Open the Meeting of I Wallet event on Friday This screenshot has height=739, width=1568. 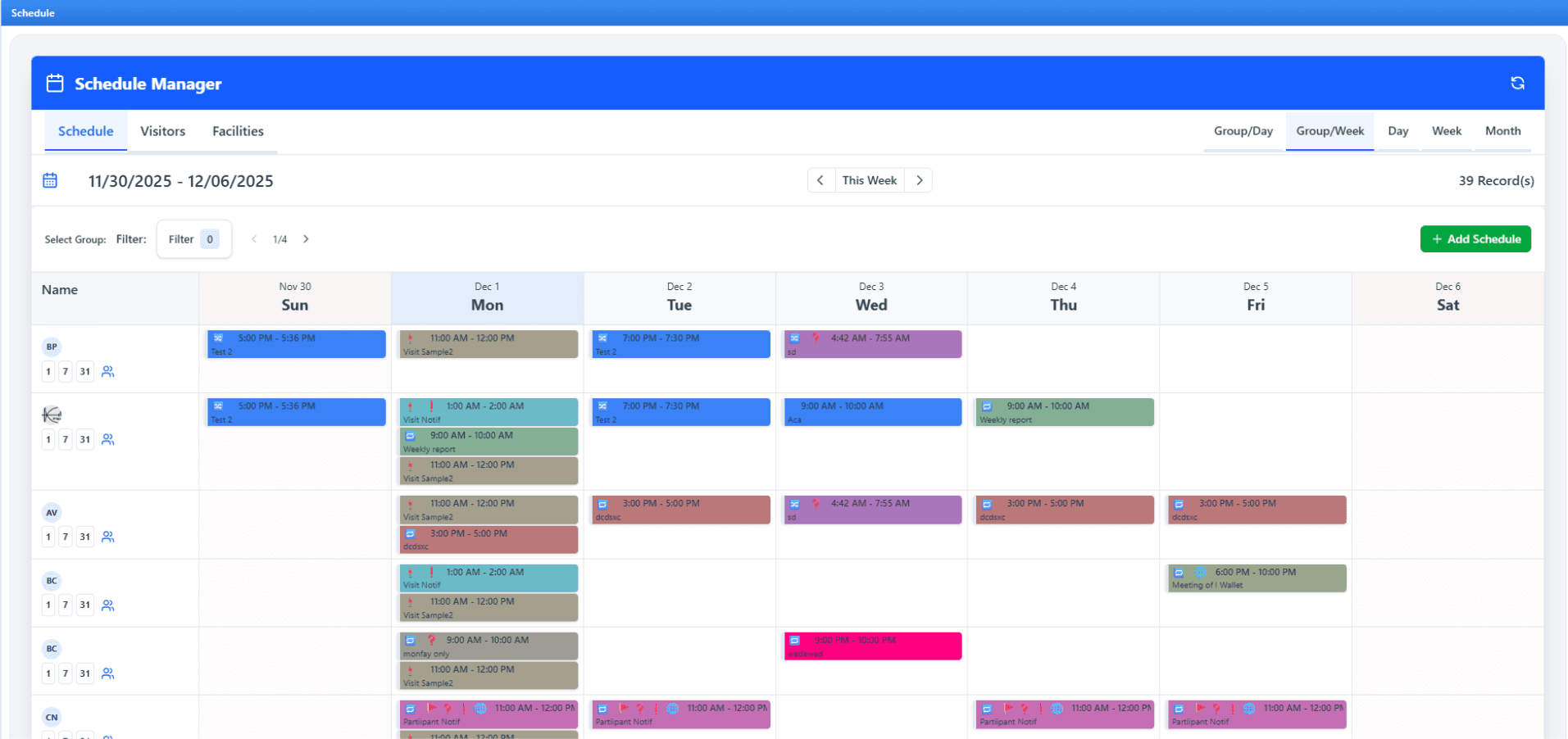click(1257, 578)
